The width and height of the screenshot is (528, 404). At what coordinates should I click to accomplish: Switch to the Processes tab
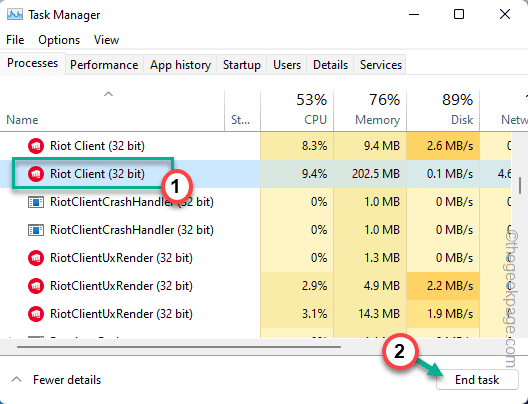[33, 63]
